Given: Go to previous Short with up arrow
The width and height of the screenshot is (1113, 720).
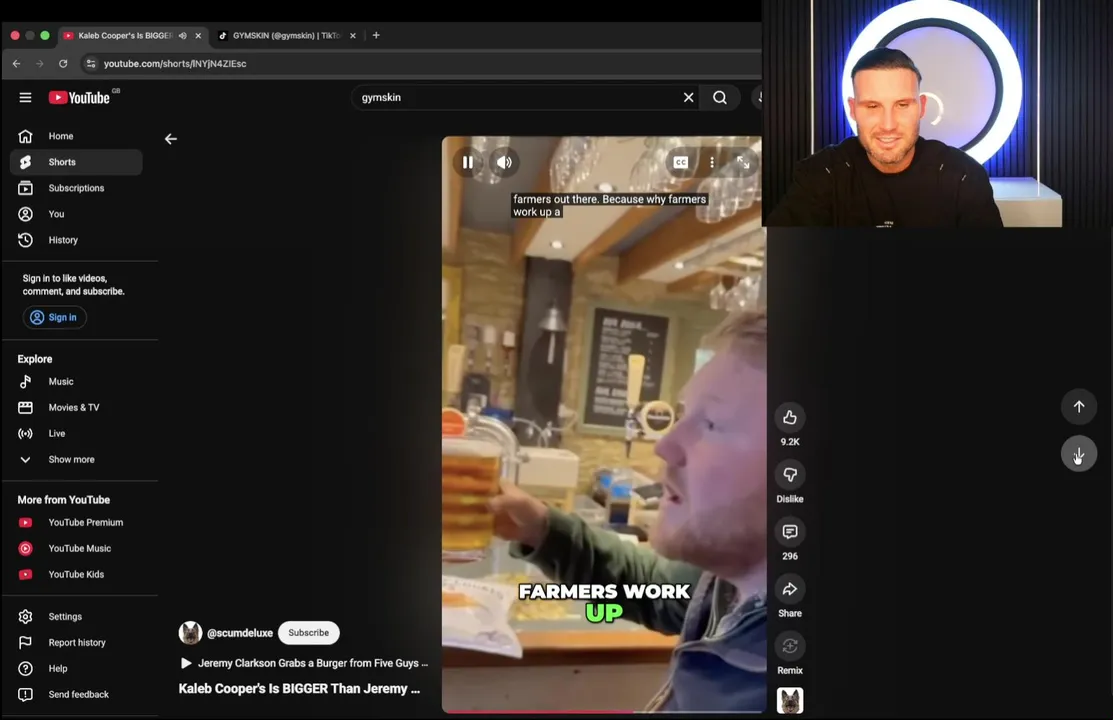Looking at the screenshot, I should [1079, 407].
